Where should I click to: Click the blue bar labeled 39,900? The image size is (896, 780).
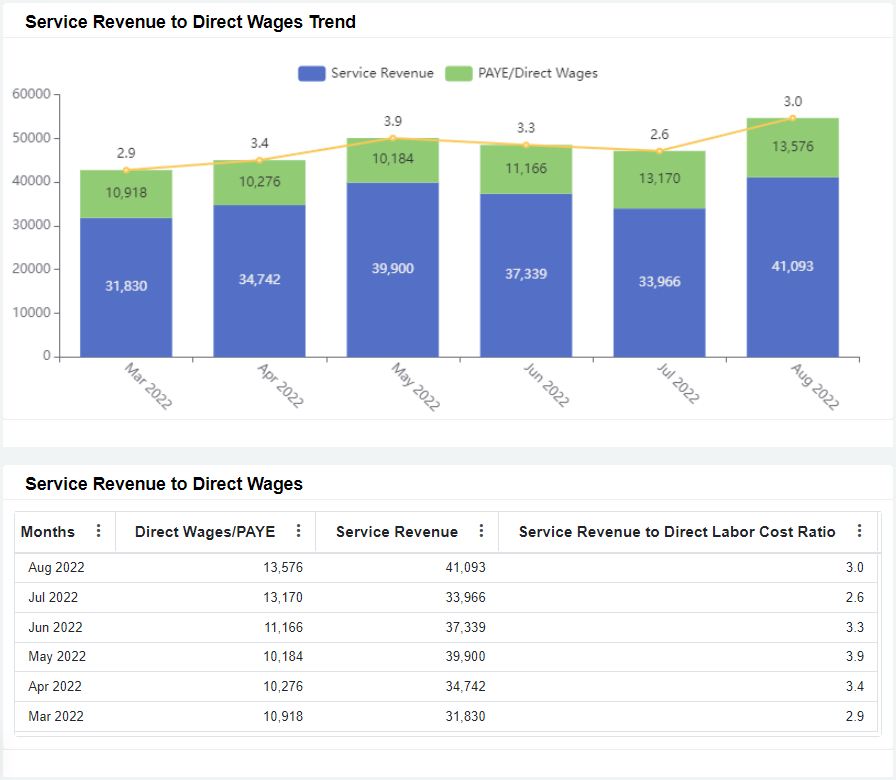[x=392, y=268]
